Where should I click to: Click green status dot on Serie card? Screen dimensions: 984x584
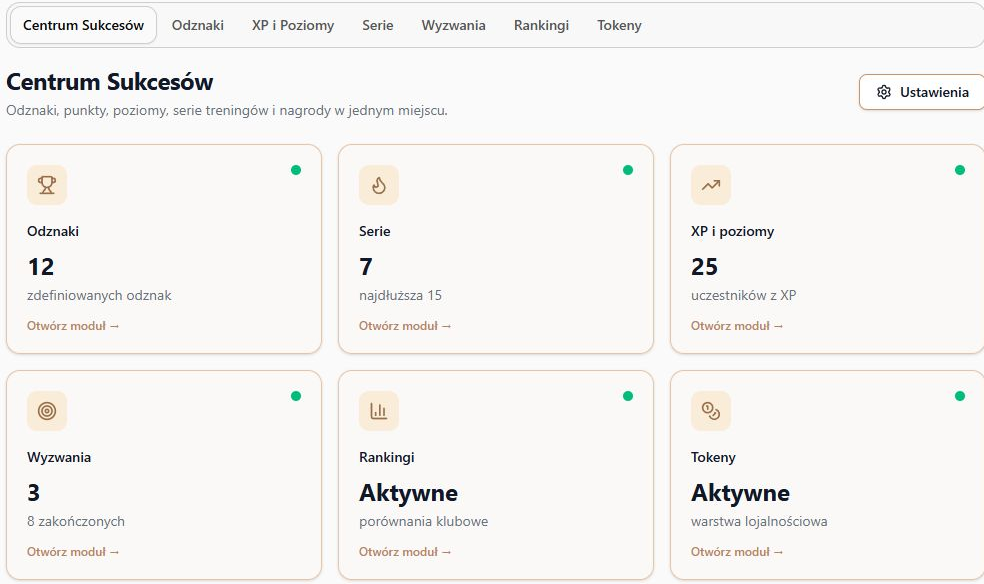coord(628,170)
